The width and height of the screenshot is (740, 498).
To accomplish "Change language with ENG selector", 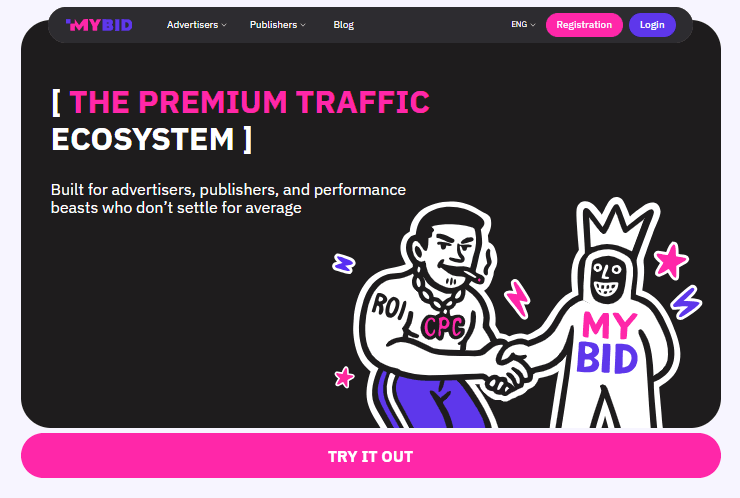I will click(523, 25).
